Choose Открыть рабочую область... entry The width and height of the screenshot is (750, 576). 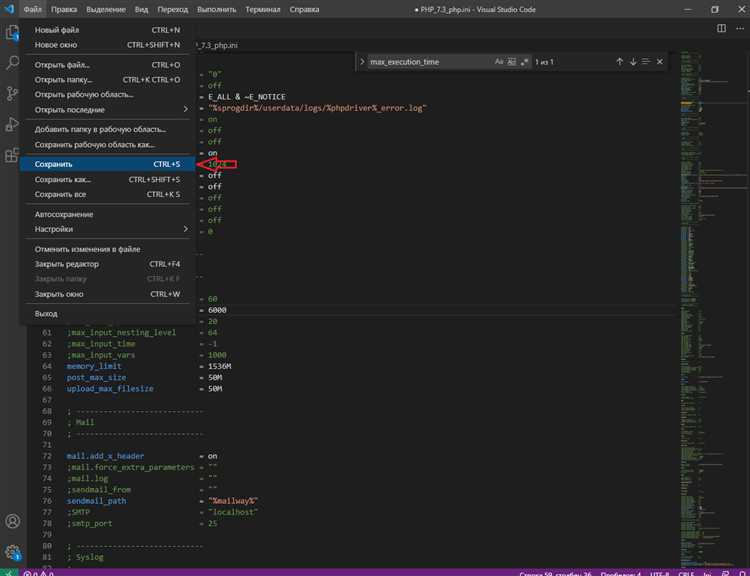[108, 94]
